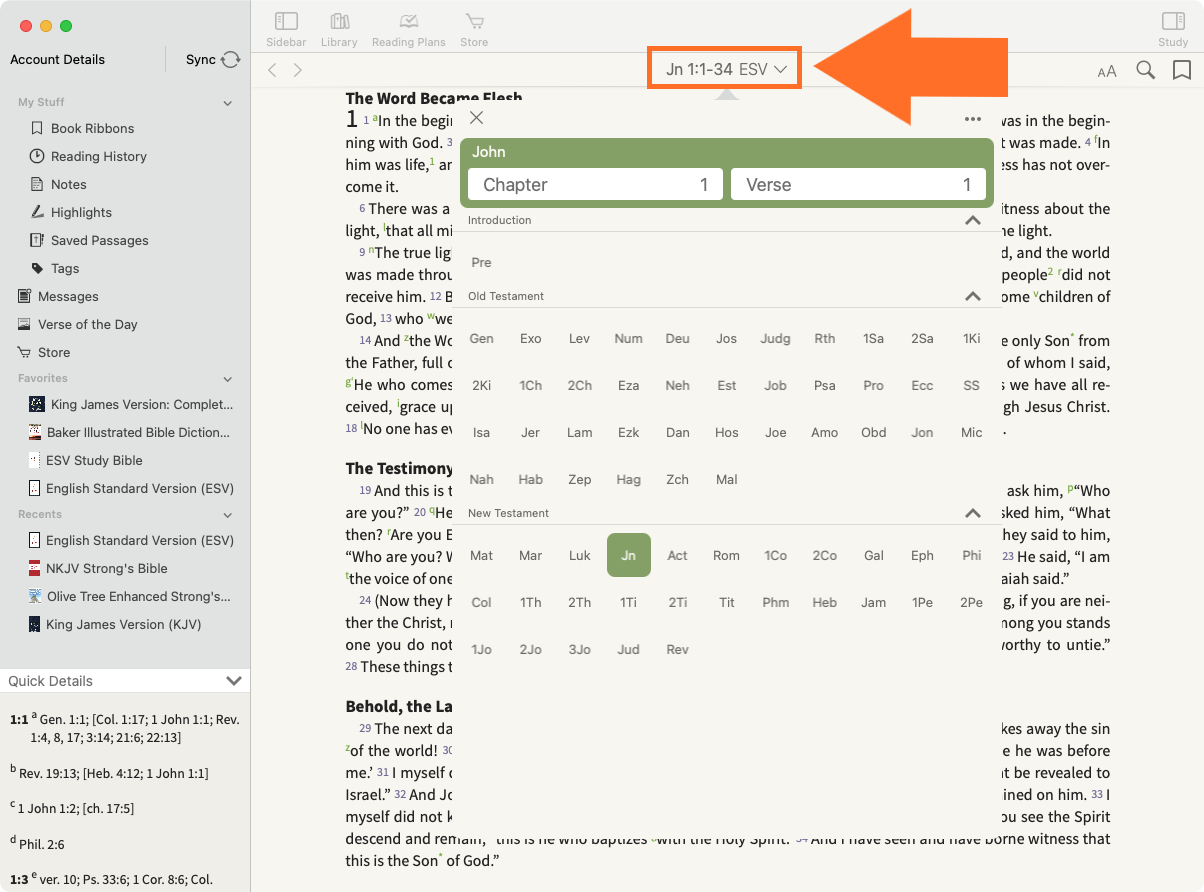1204x892 pixels.
Task: Collapse the Quick Details panel
Action: (234, 681)
